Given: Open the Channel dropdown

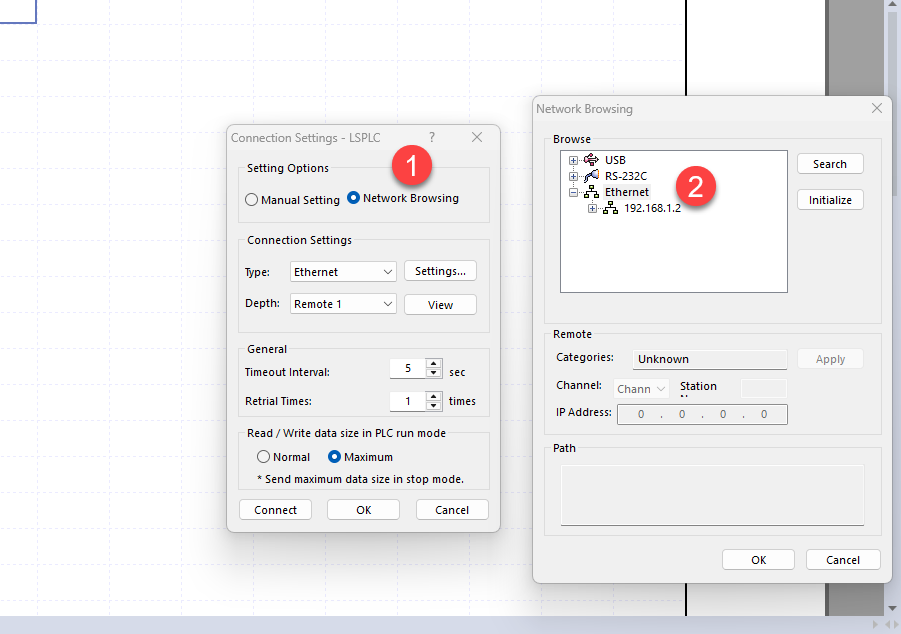Looking at the screenshot, I should [641, 389].
